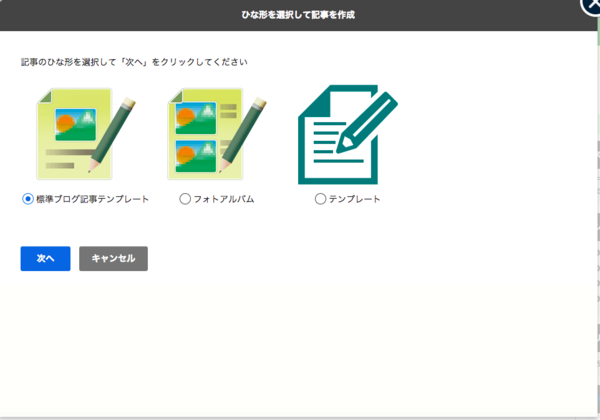Click the lower photo in the photo album icon
600x420 pixels.
coord(192,154)
